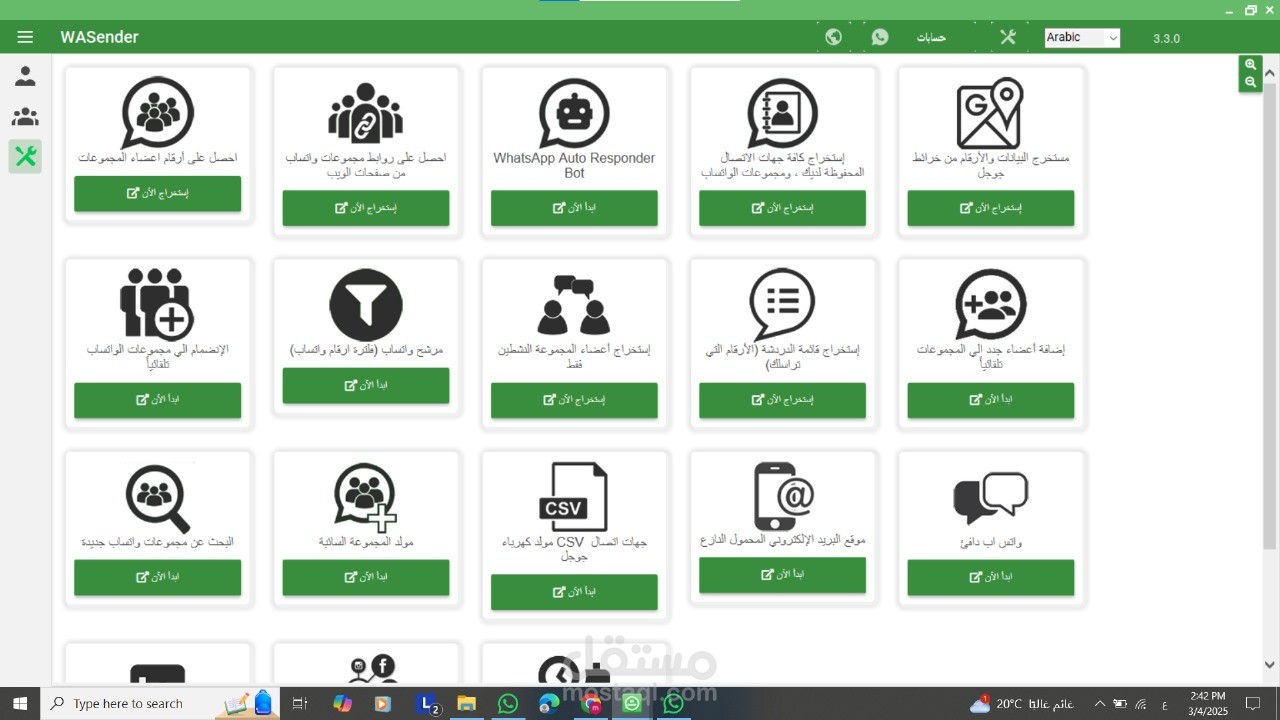
Task: Click start button under search new groups
Action: 157,577
